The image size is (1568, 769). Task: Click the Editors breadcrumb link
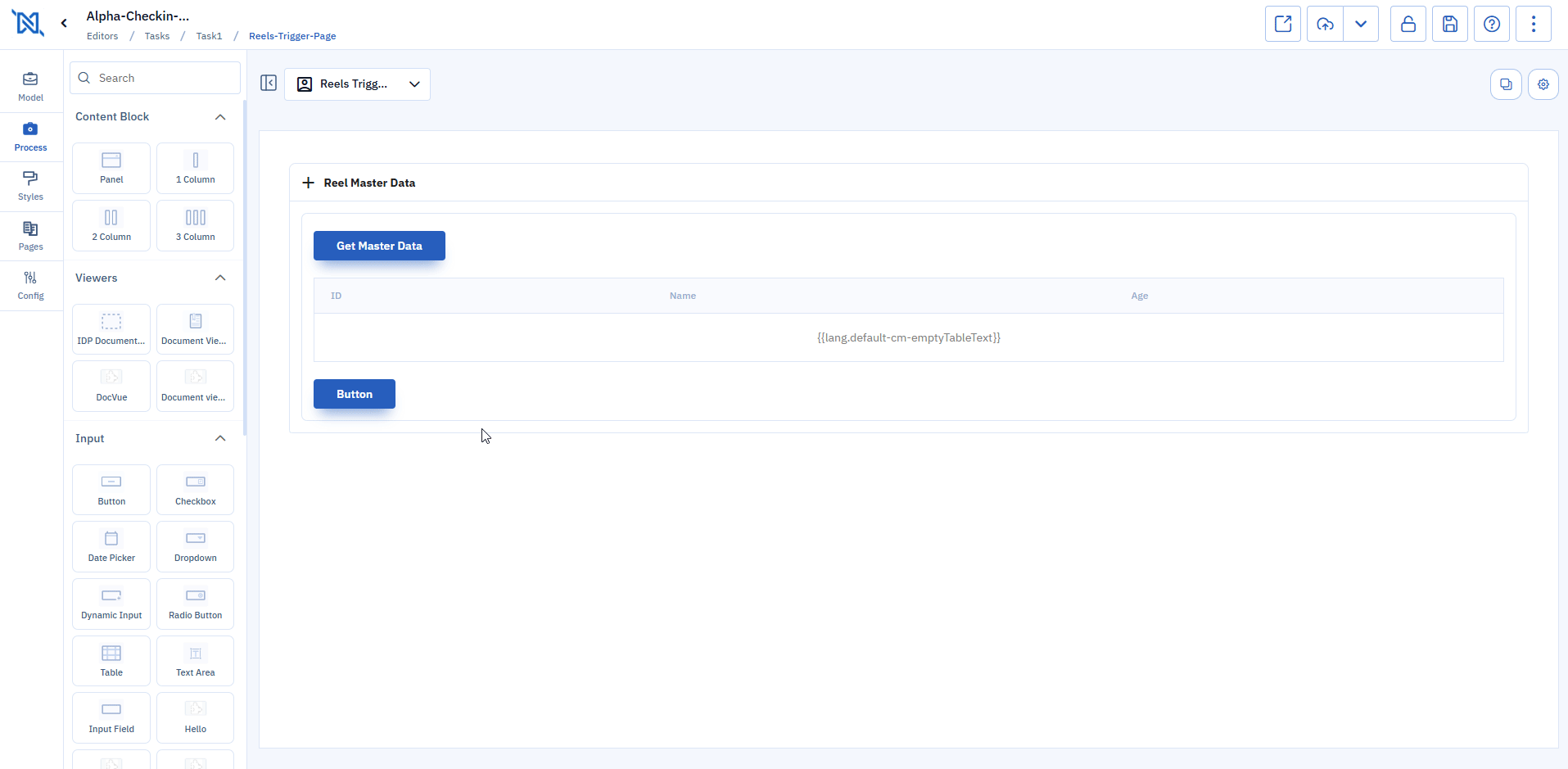(x=102, y=36)
